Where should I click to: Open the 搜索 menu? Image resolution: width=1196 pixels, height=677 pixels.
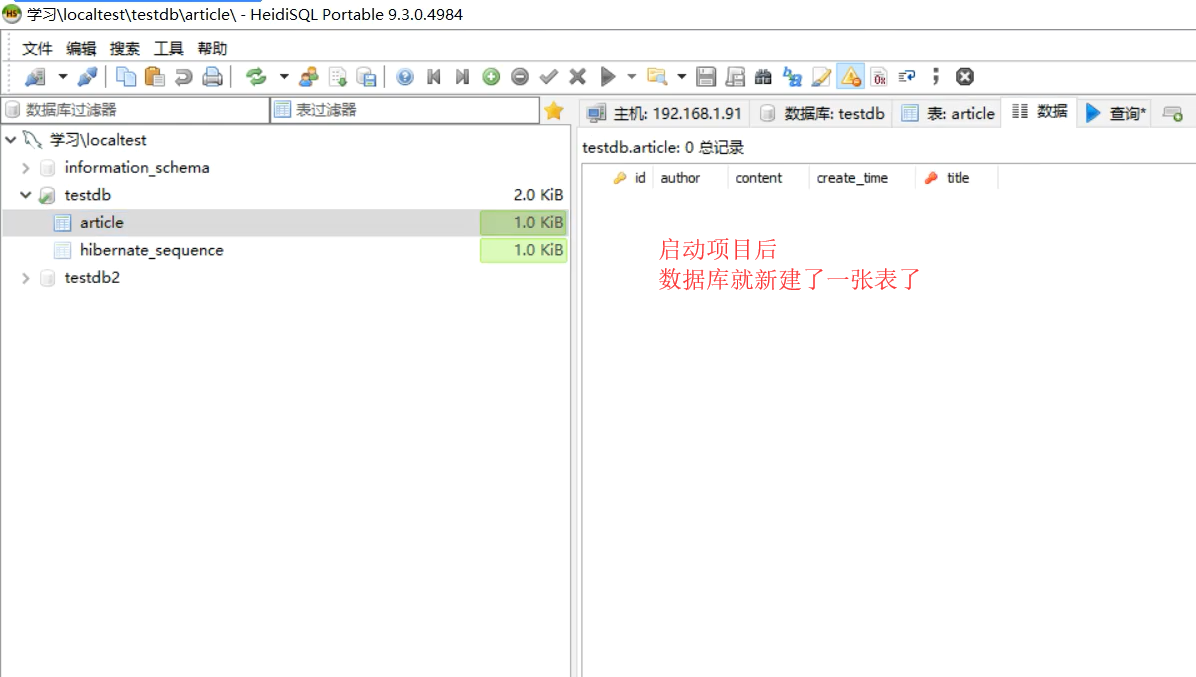124,49
